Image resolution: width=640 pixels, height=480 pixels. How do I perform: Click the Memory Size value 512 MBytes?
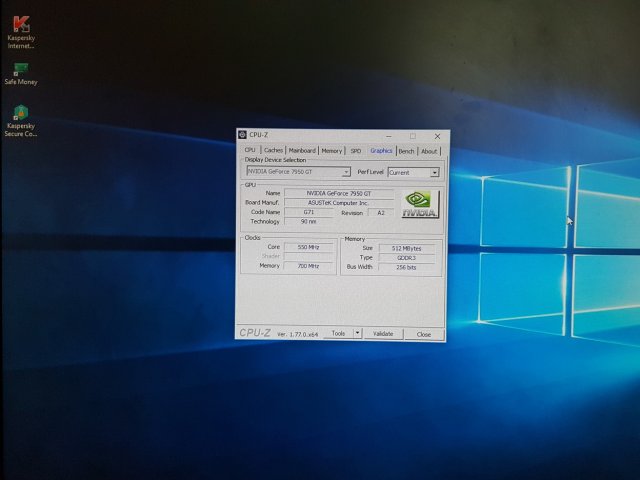pos(407,248)
